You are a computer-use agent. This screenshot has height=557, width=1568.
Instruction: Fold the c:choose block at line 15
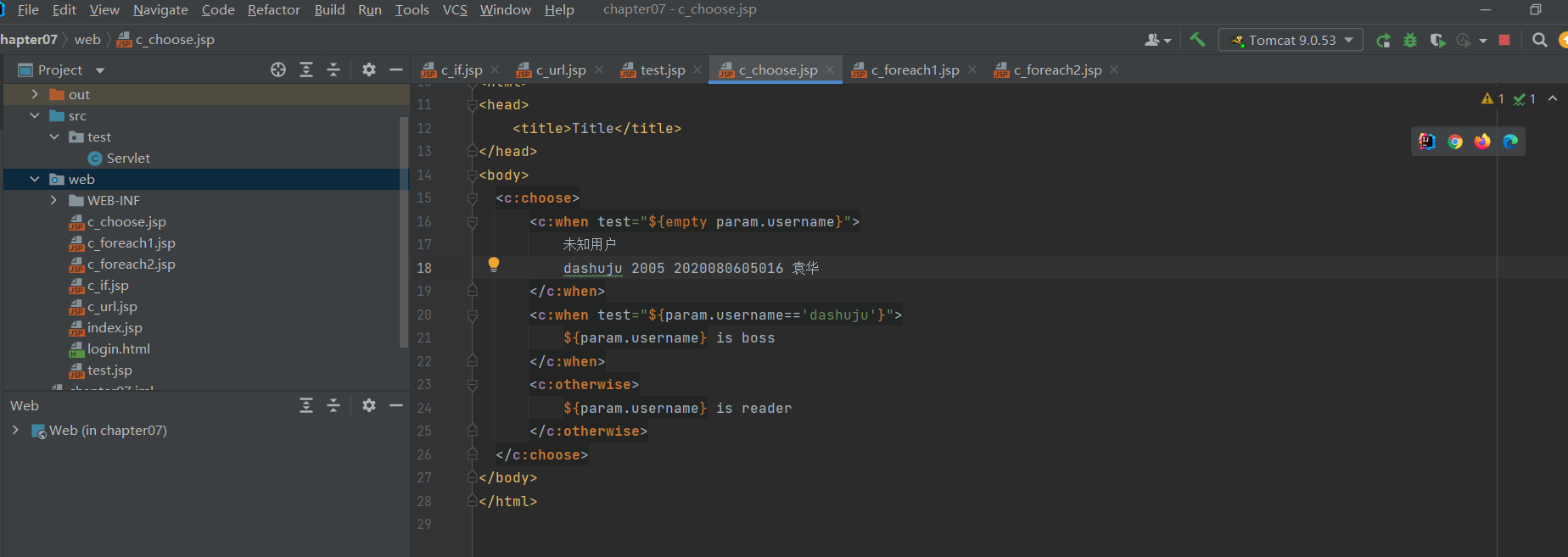[x=473, y=198]
